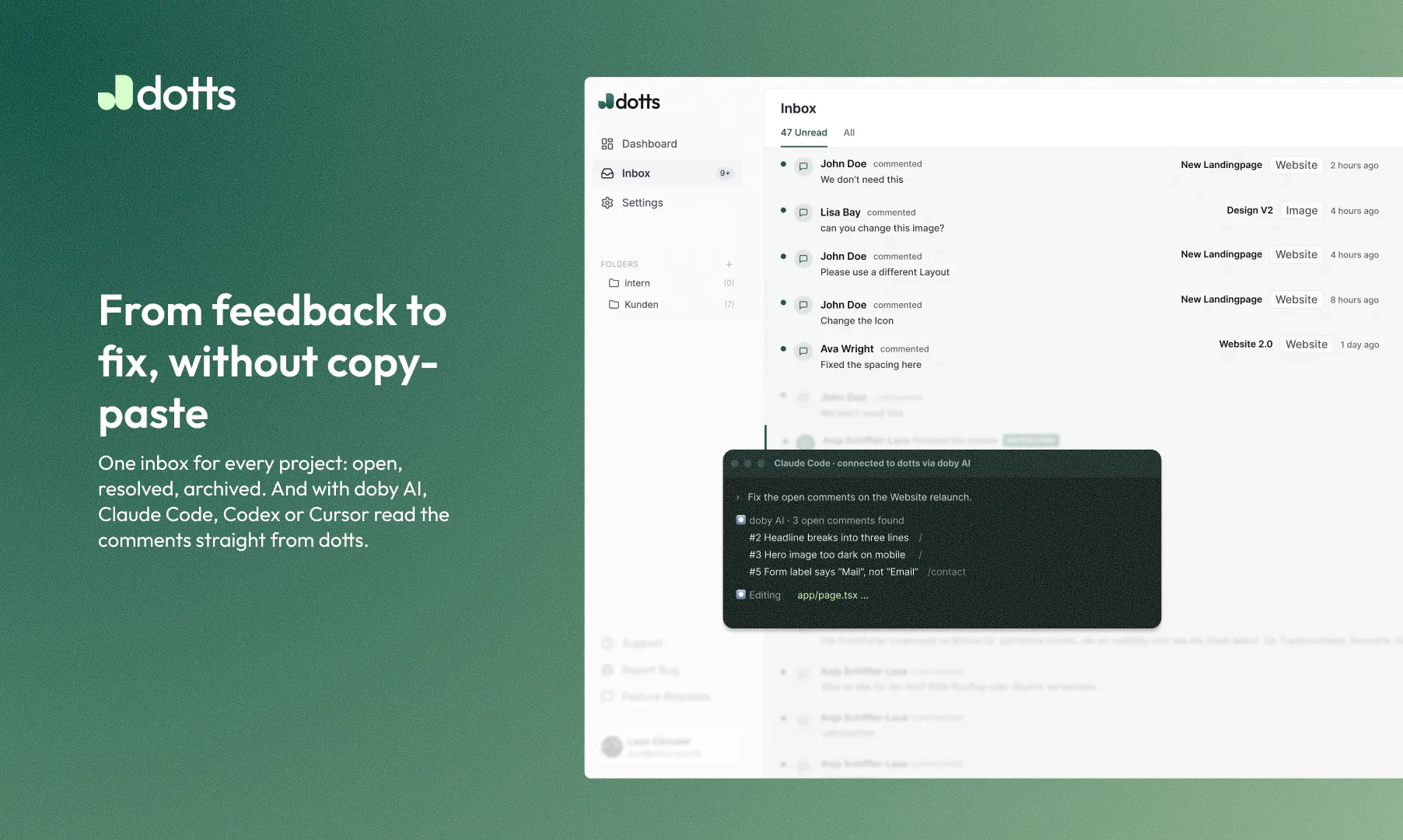Image resolution: width=1403 pixels, height=840 pixels.
Task: Click the "From feedback to fix" headline
Action: coord(273,362)
